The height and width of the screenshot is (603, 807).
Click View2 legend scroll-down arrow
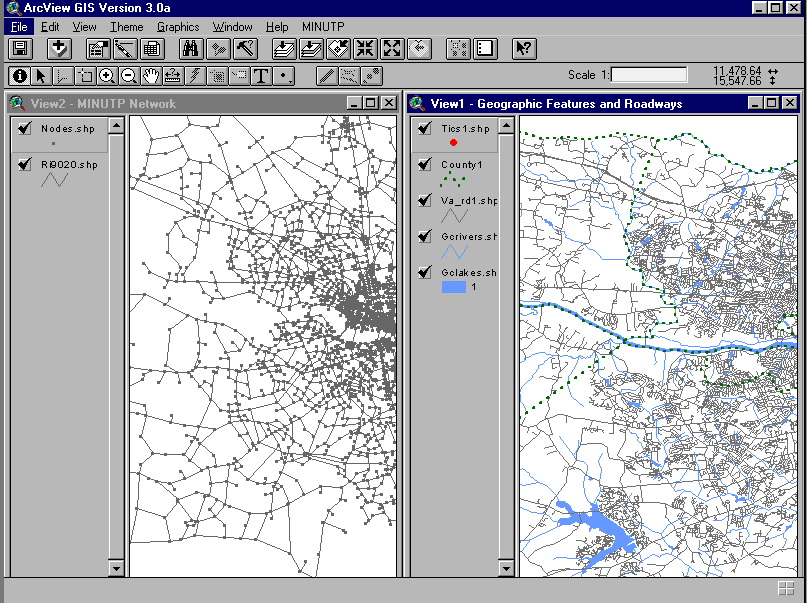[x=116, y=568]
